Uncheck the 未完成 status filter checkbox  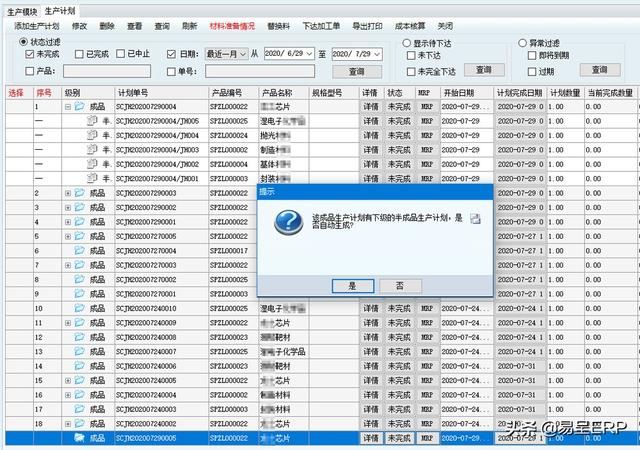pyautogui.click(x=29, y=54)
